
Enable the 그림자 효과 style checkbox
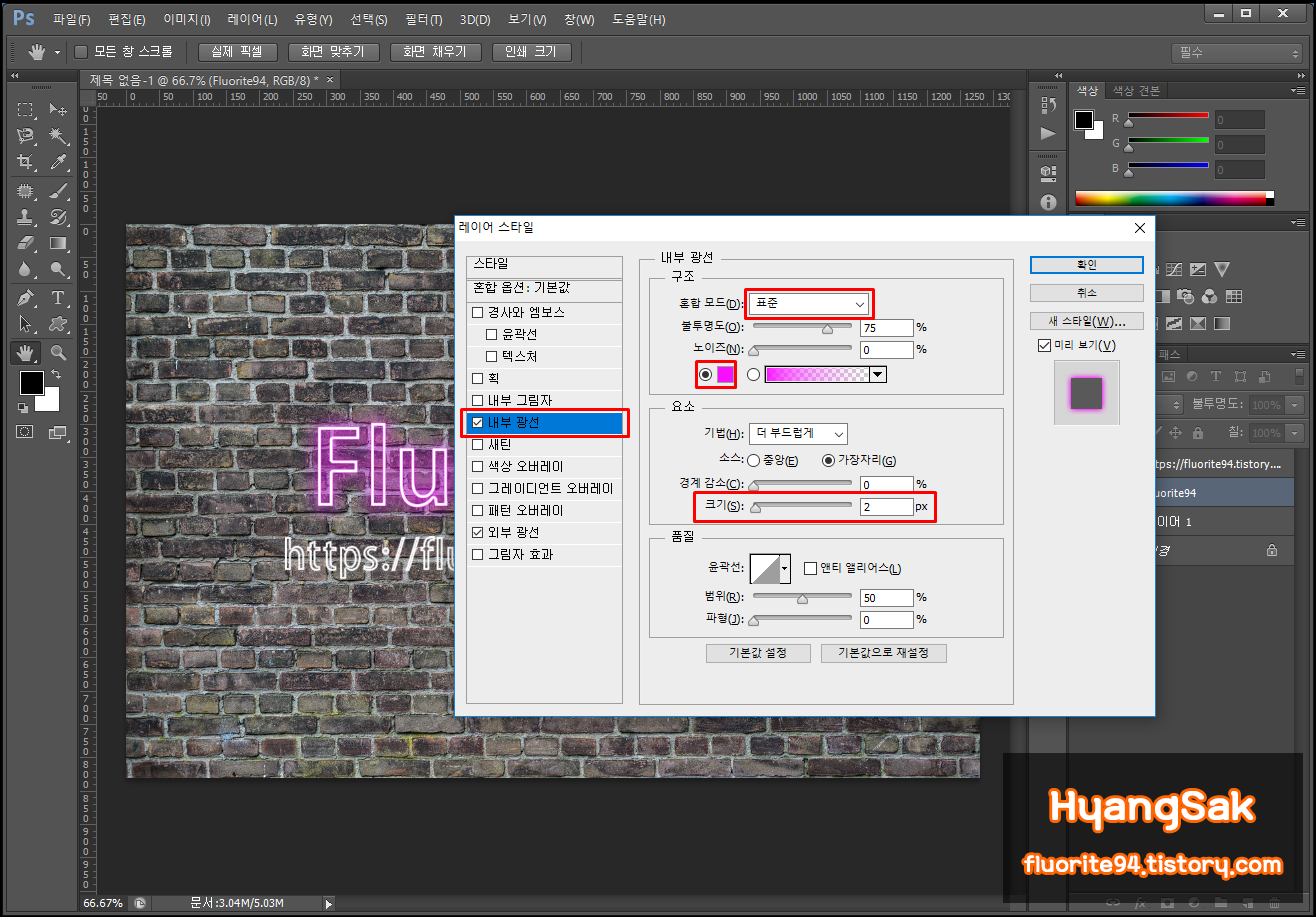[x=478, y=554]
